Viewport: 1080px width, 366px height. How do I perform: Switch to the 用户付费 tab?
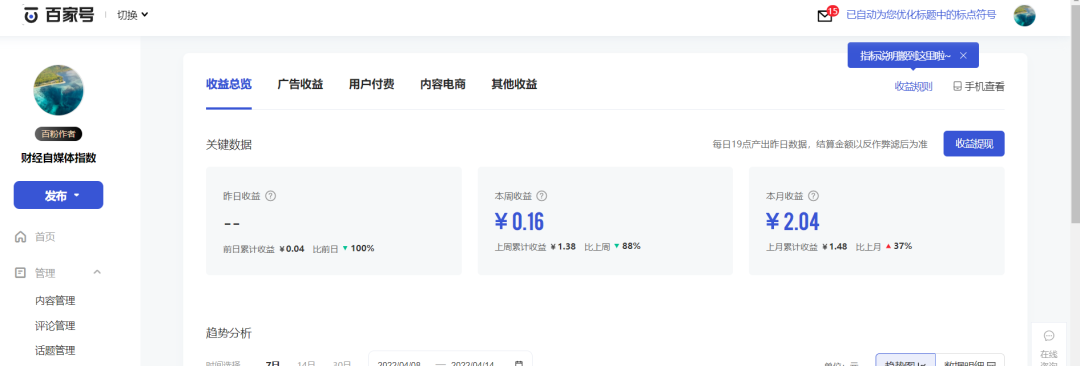371,84
